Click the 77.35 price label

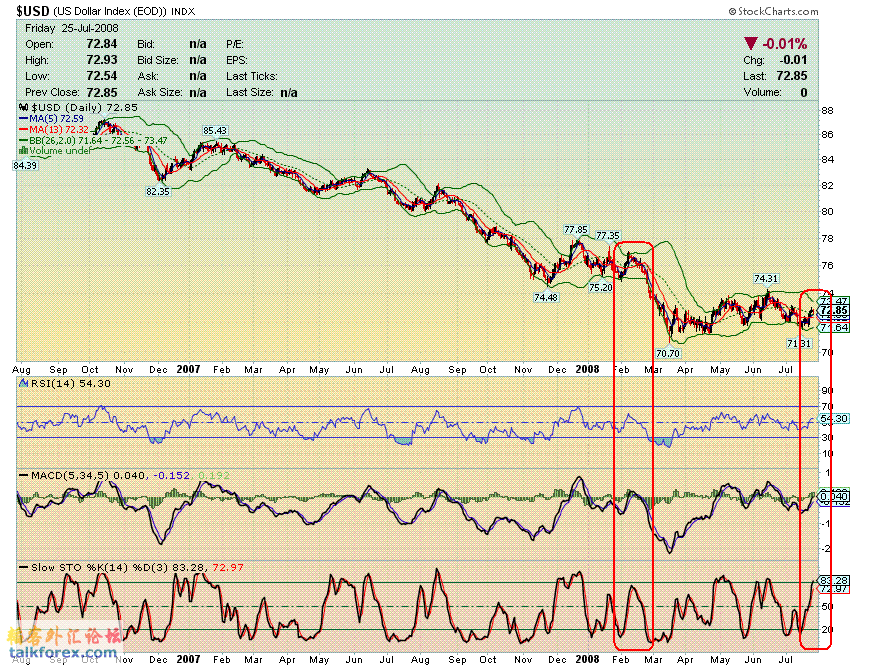point(608,235)
